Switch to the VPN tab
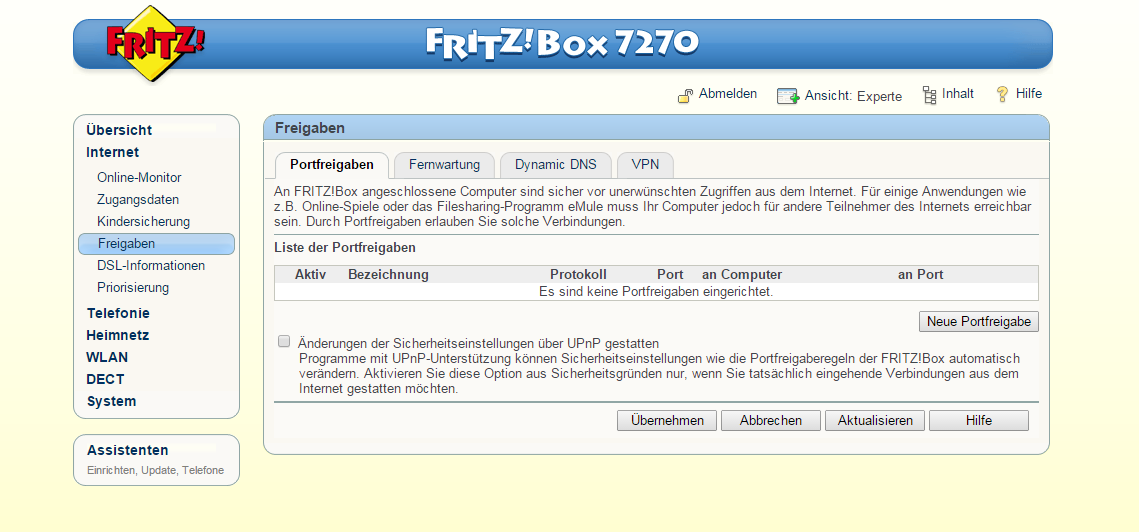The width and height of the screenshot is (1139, 532). click(645, 165)
